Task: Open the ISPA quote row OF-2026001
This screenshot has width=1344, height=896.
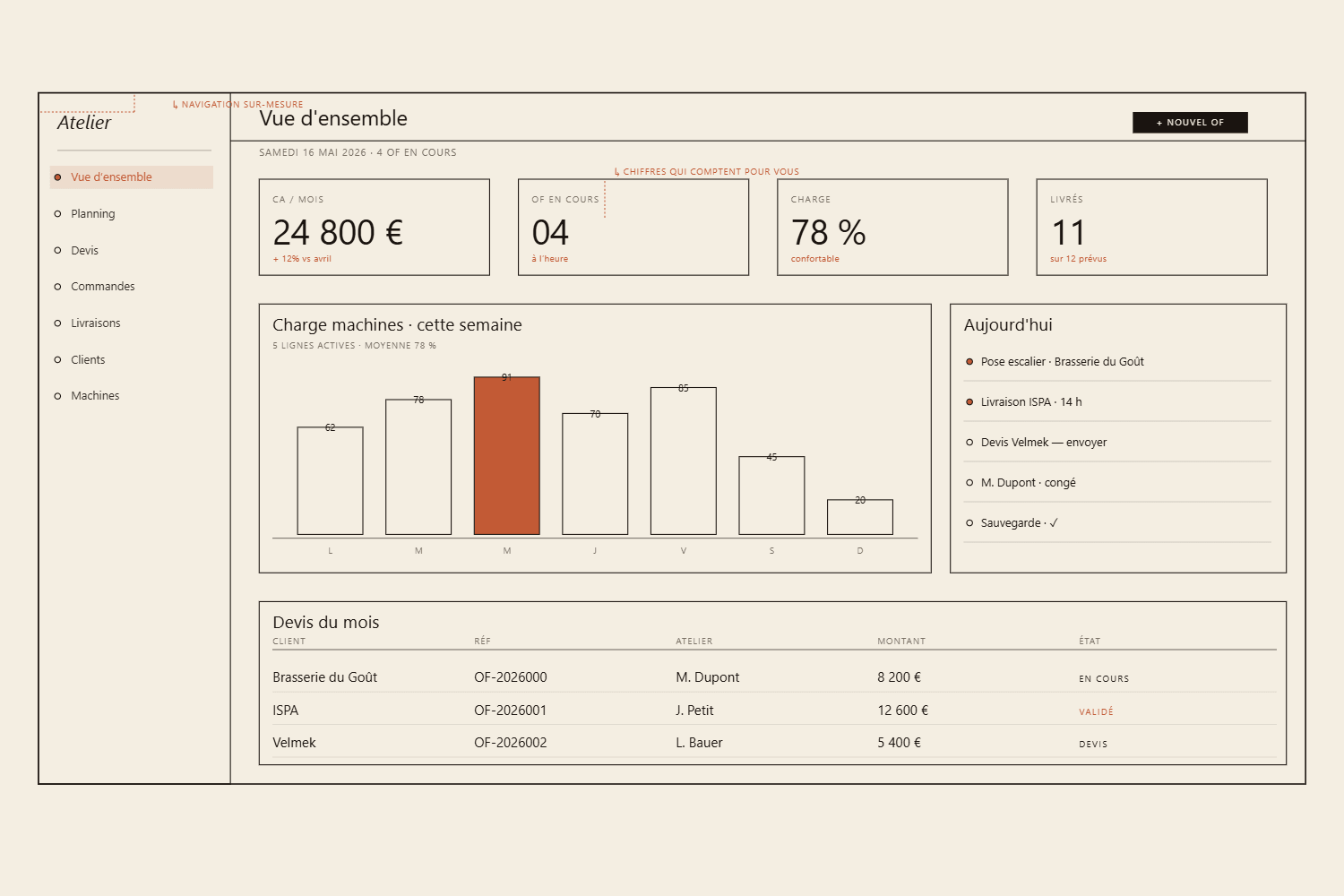Action: click(774, 710)
